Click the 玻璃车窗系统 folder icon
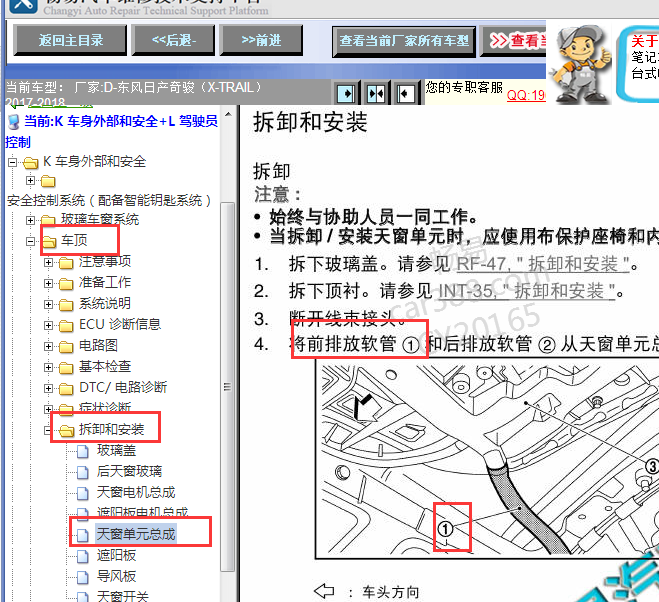The width and height of the screenshot is (659, 602). (x=48, y=219)
